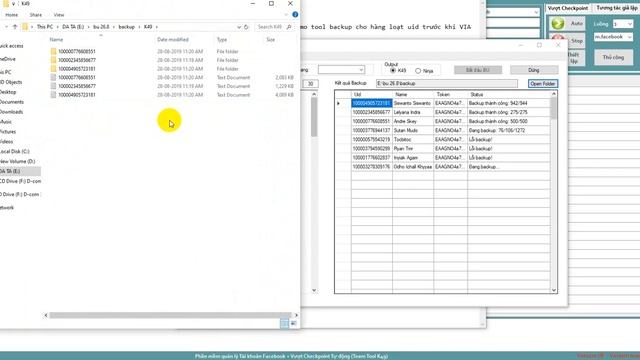
Task: Switch Explorer to details view icon
Action: pos(284,323)
